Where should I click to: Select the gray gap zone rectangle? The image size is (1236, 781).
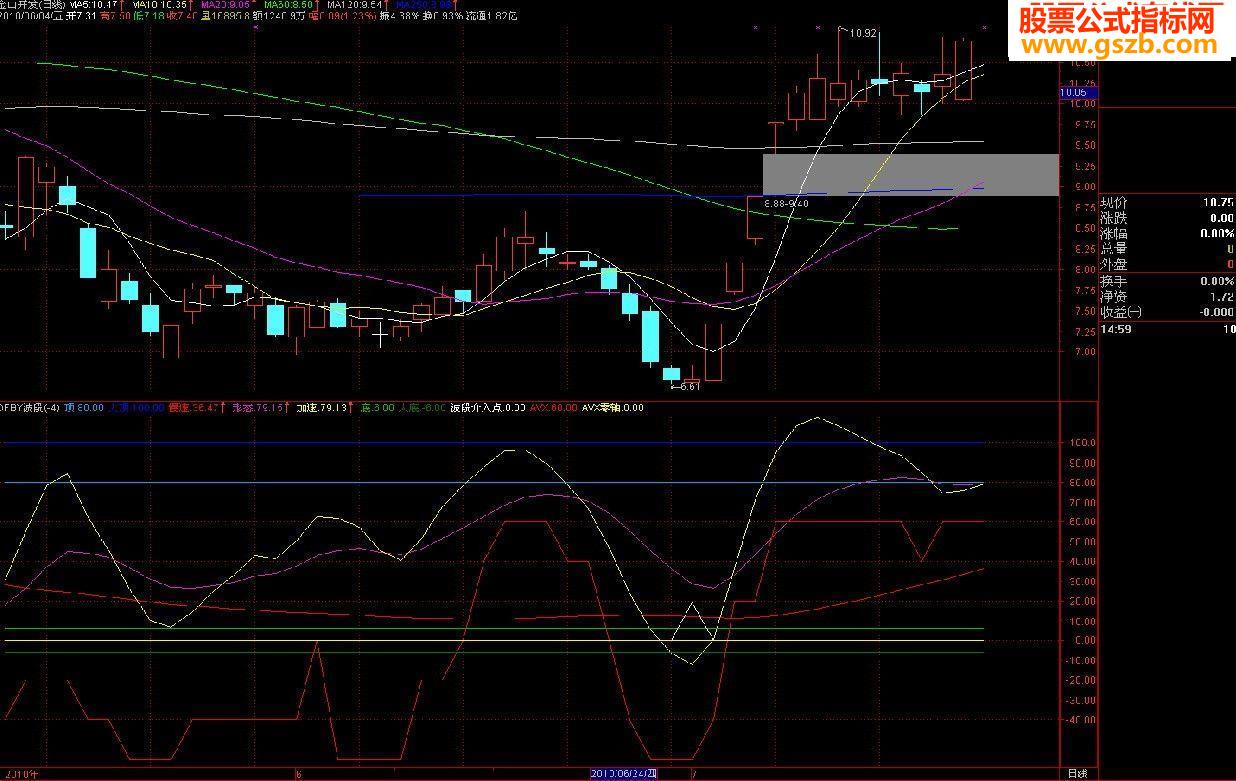(910, 175)
